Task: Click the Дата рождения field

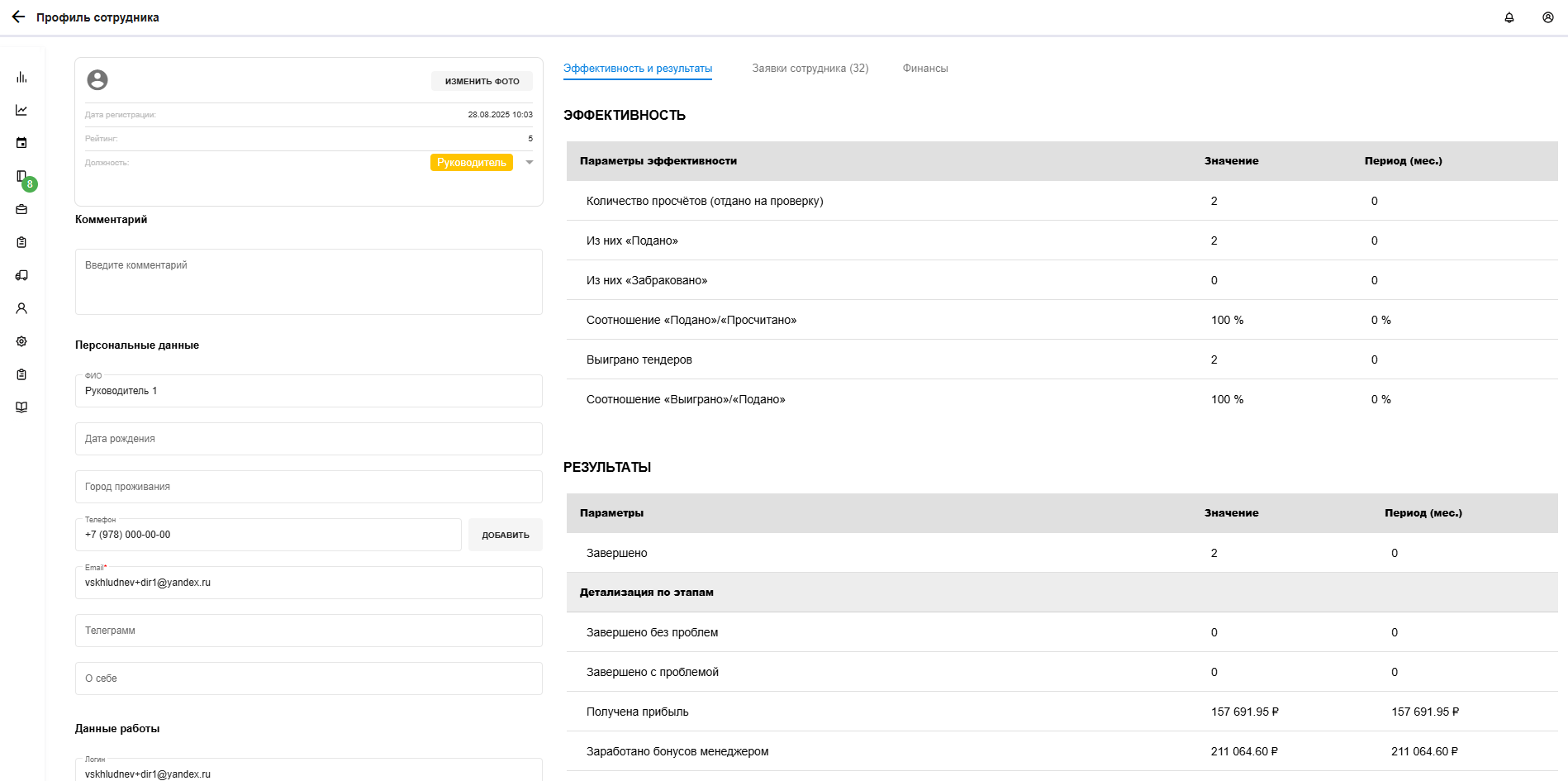Action: pos(309,439)
